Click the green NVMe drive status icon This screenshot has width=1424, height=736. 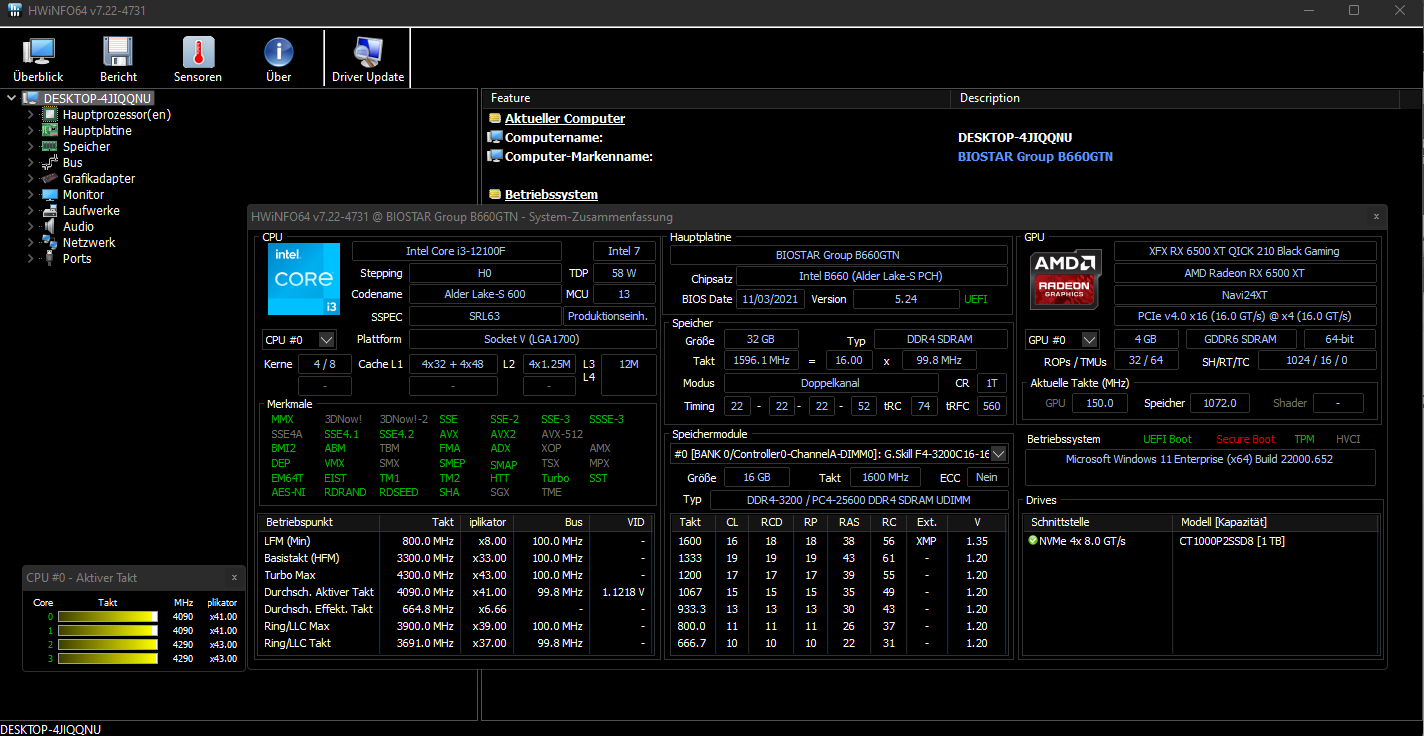point(1033,540)
